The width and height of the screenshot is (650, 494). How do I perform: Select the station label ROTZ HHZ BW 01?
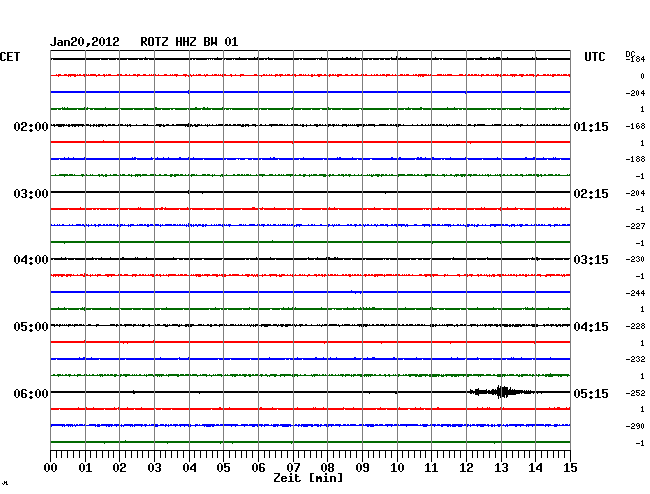pos(189,42)
